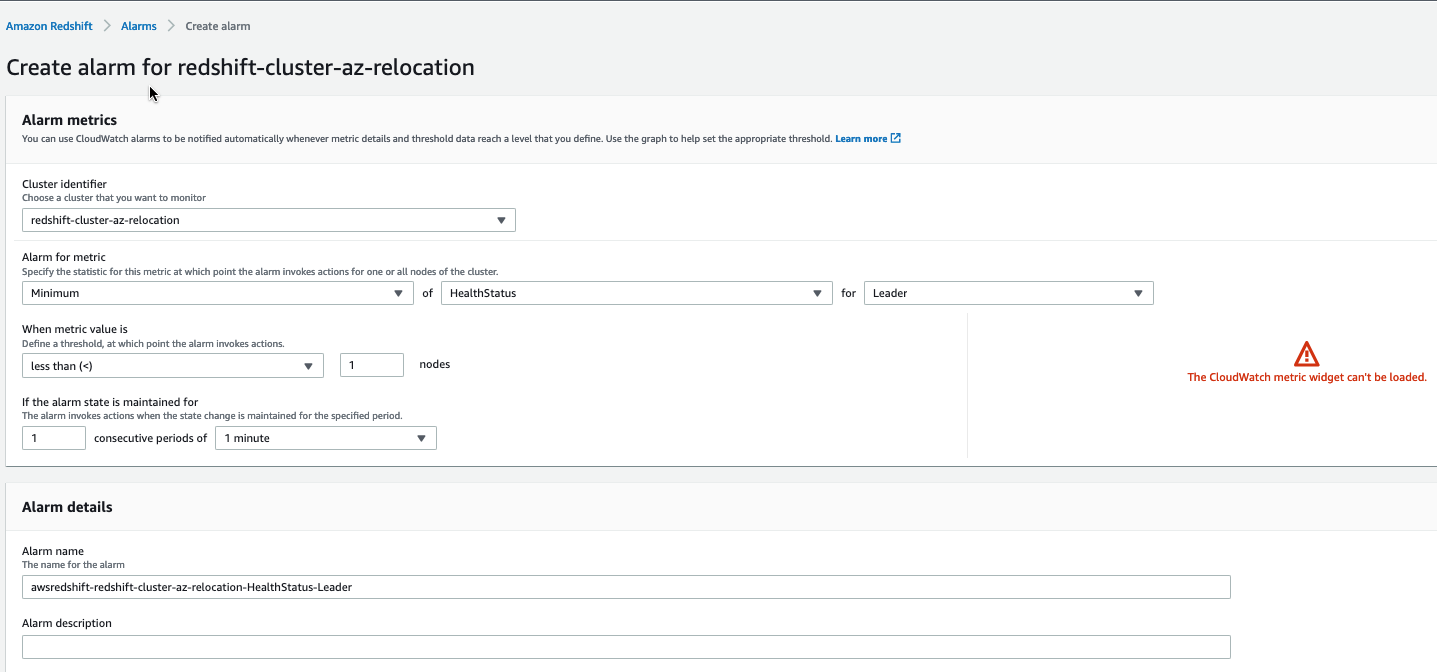Go to the Alarms breadcrumb
The width and height of the screenshot is (1437, 672).
pos(139,26)
